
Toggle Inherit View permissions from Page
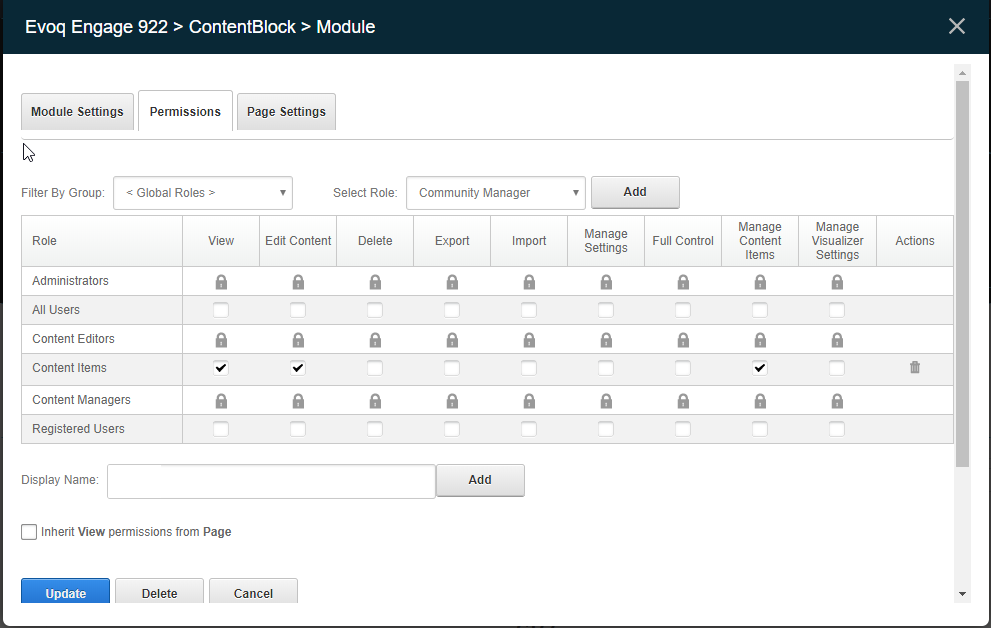(x=29, y=532)
